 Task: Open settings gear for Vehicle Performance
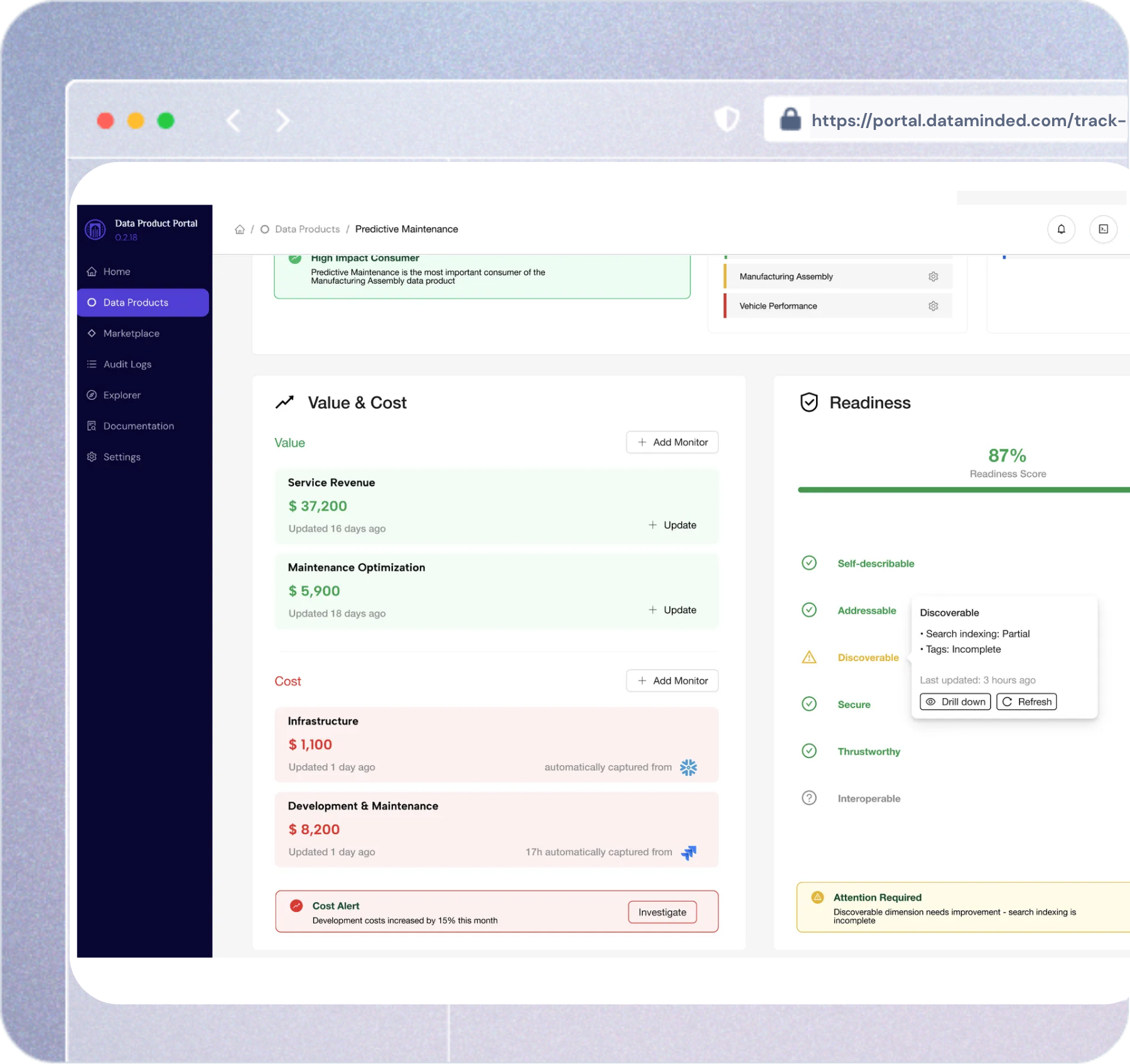[x=933, y=306]
